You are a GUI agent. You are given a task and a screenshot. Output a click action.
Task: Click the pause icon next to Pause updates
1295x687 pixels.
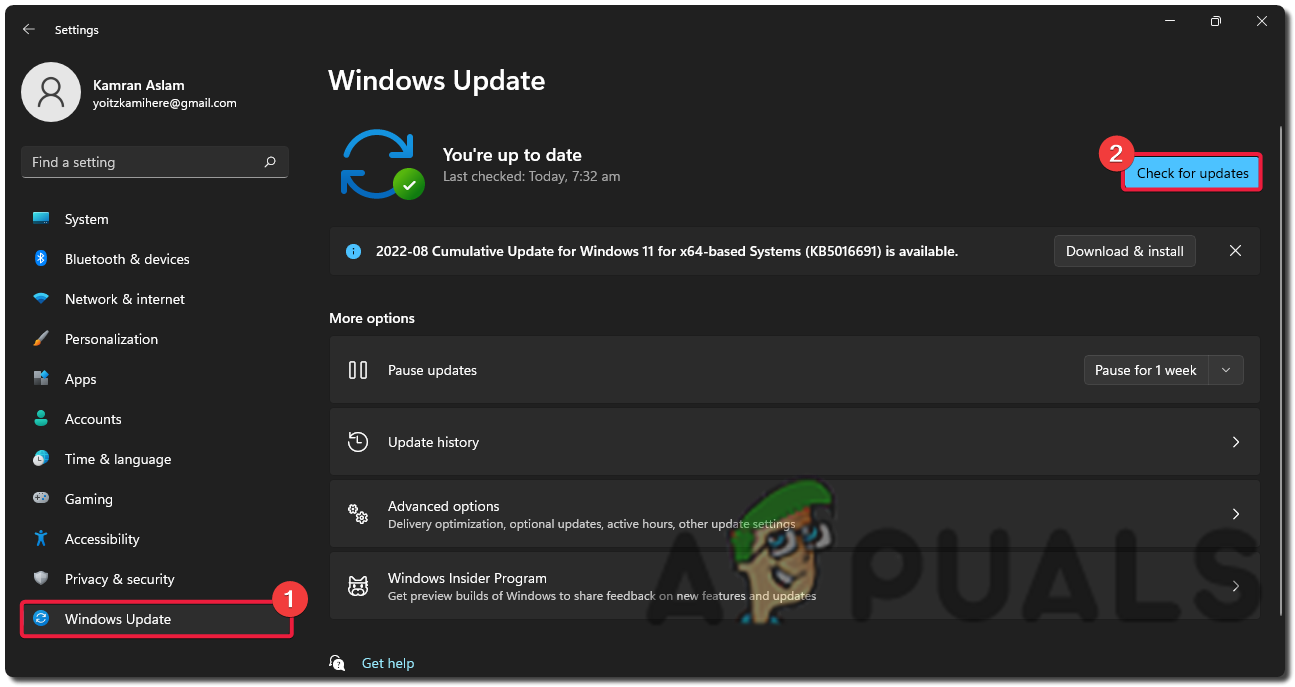pyautogui.click(x=358, y=370)
